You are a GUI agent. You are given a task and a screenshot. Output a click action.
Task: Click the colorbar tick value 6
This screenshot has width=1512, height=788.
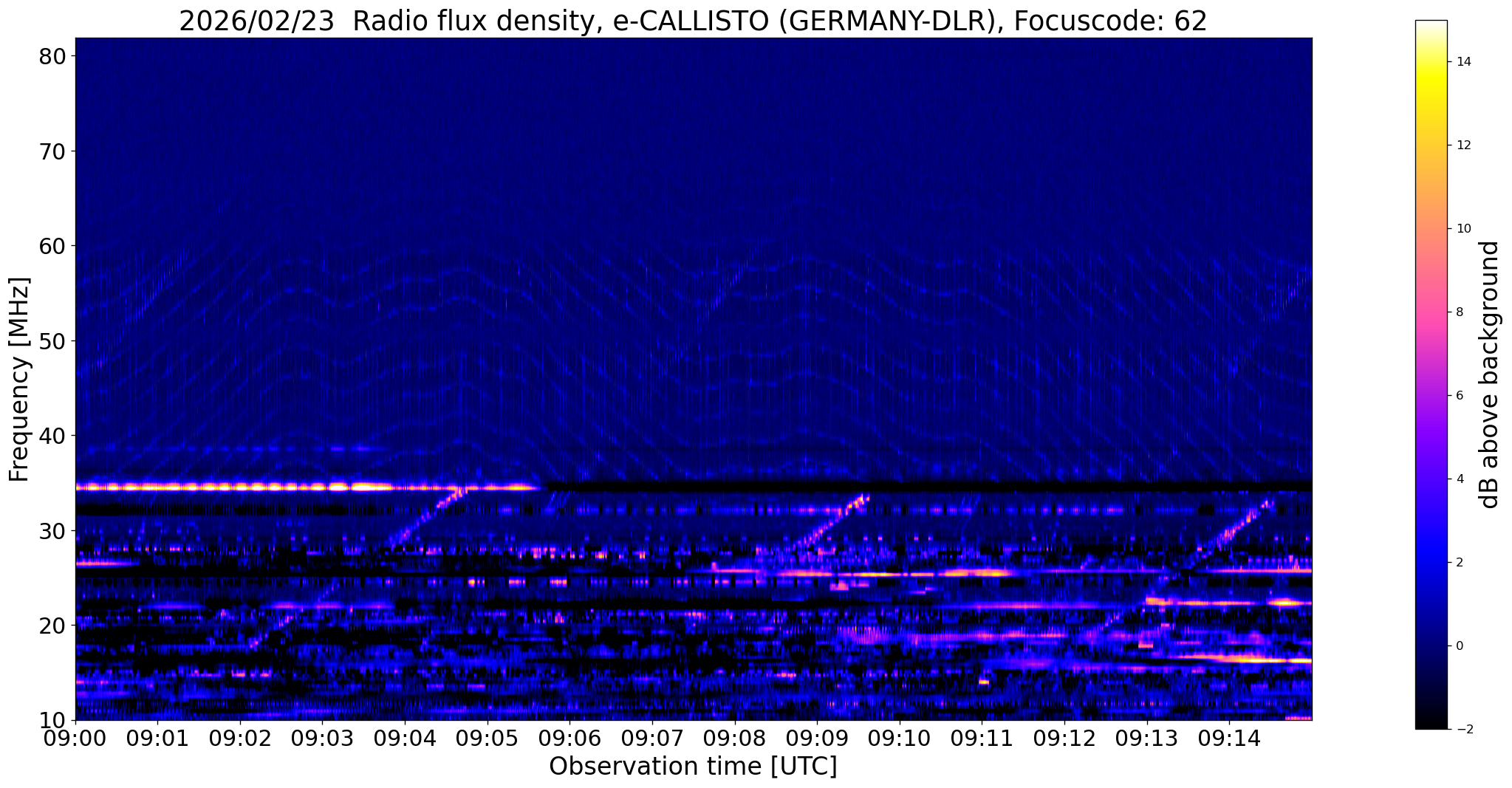(x=1460, y=396)
